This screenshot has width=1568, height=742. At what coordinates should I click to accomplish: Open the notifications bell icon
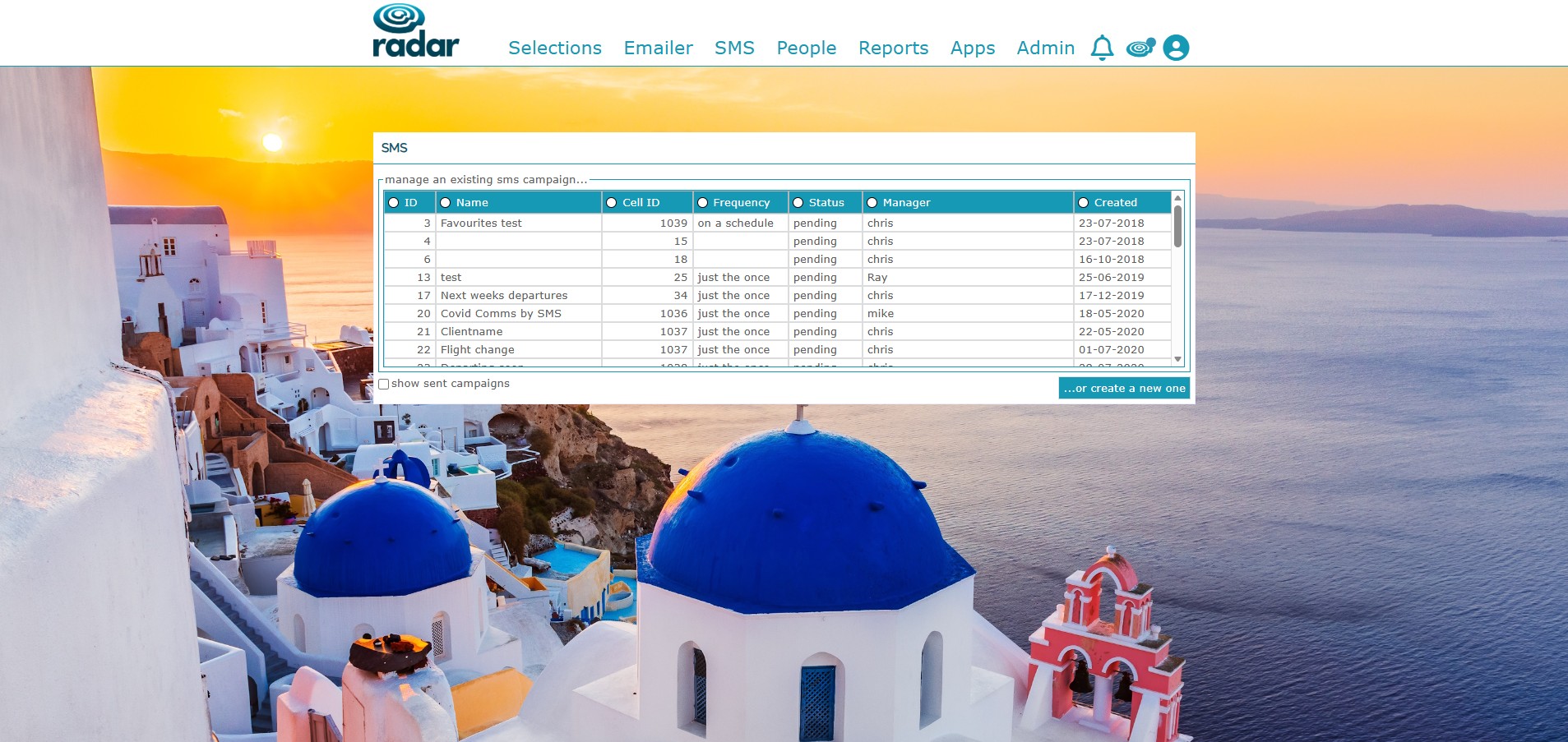[x=1102, y=48]
